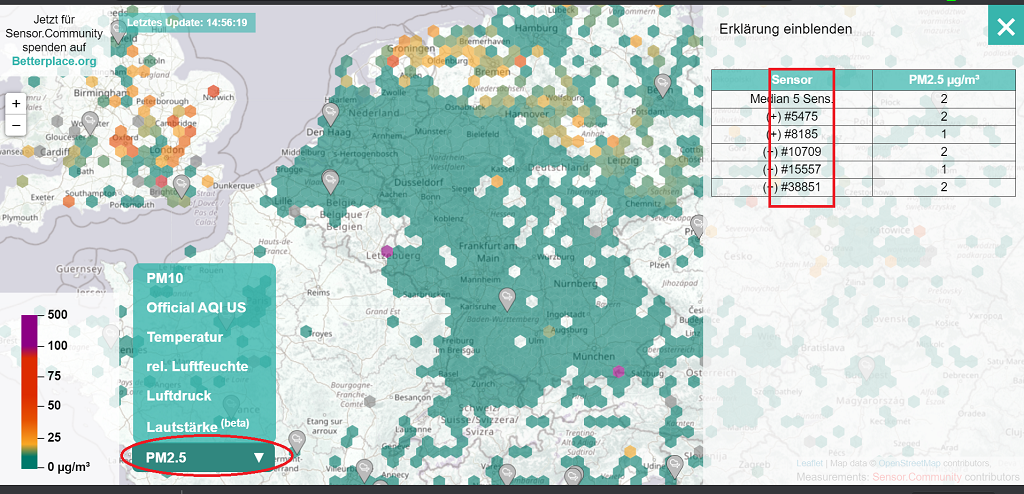This screenshot has width=1024, height=494.
Task: Zoom in on the map
Action: coord(16,104)
